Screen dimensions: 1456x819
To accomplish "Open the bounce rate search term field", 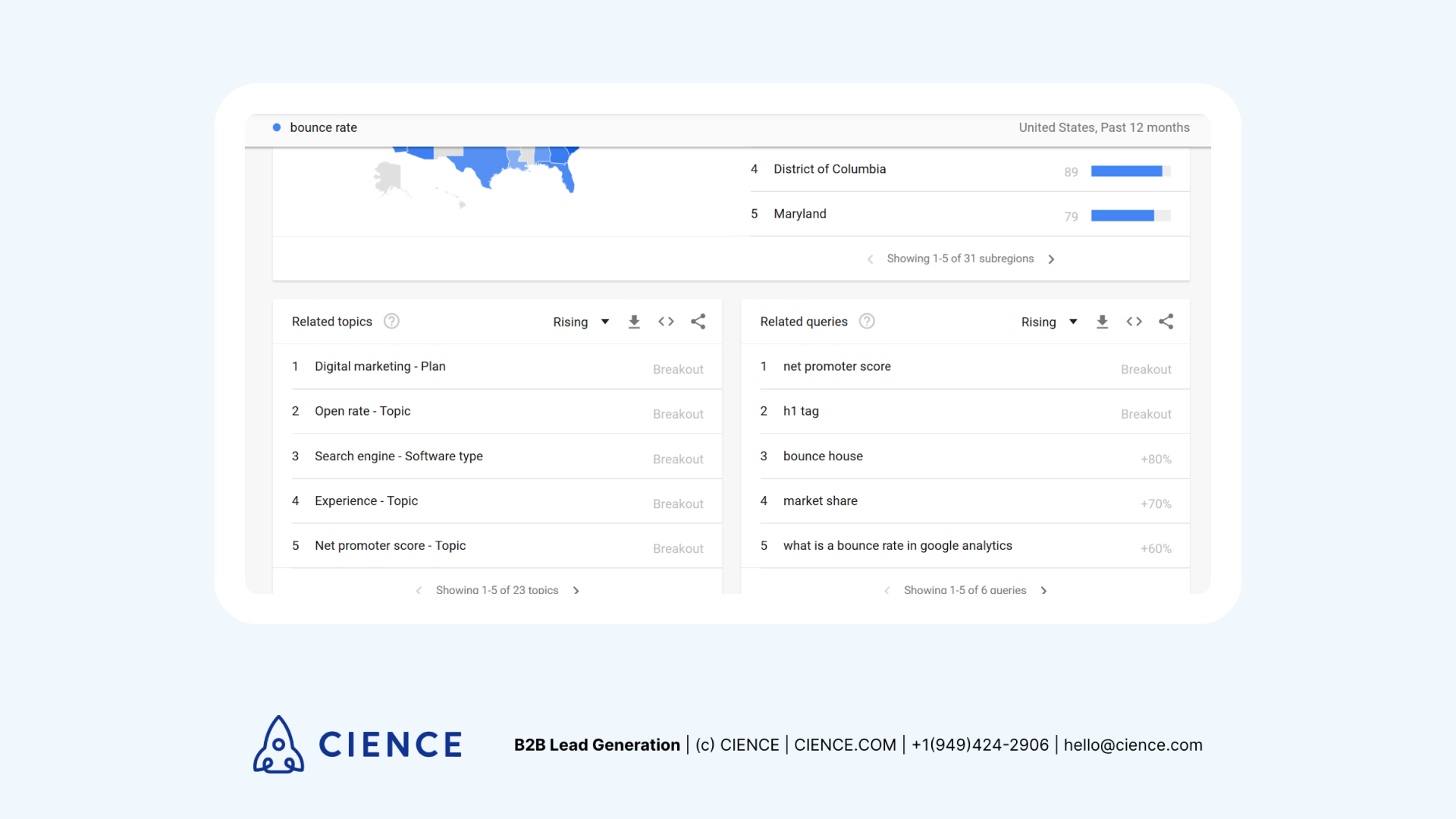I will pyautogui.click(x=323, y=127).
